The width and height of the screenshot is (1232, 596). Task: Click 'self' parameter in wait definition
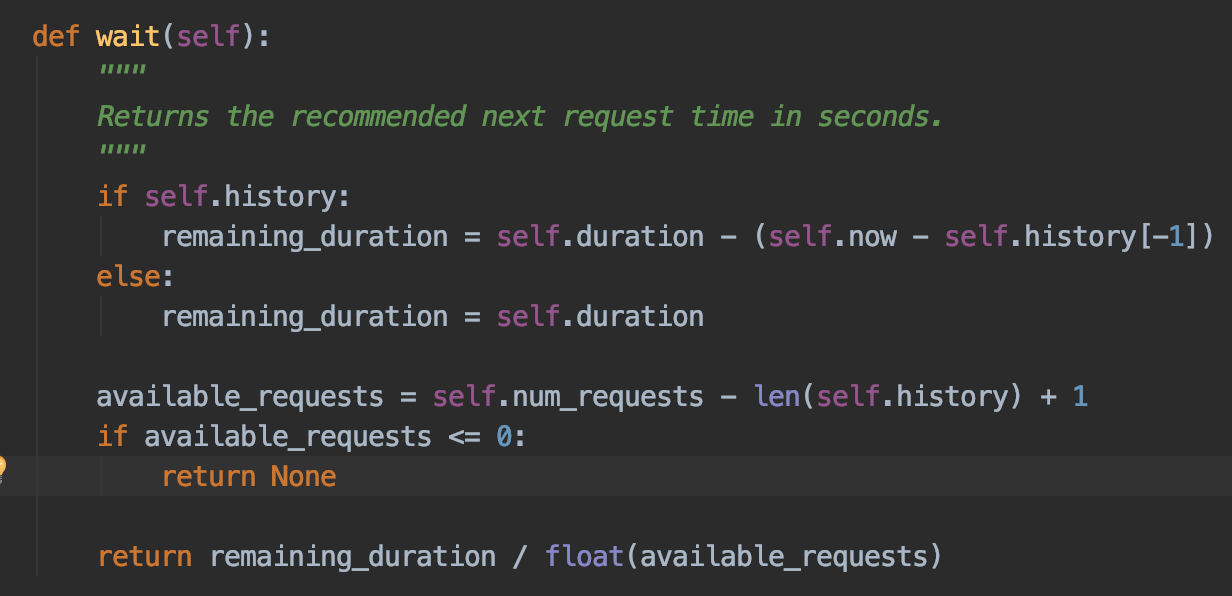pos(209,37)
